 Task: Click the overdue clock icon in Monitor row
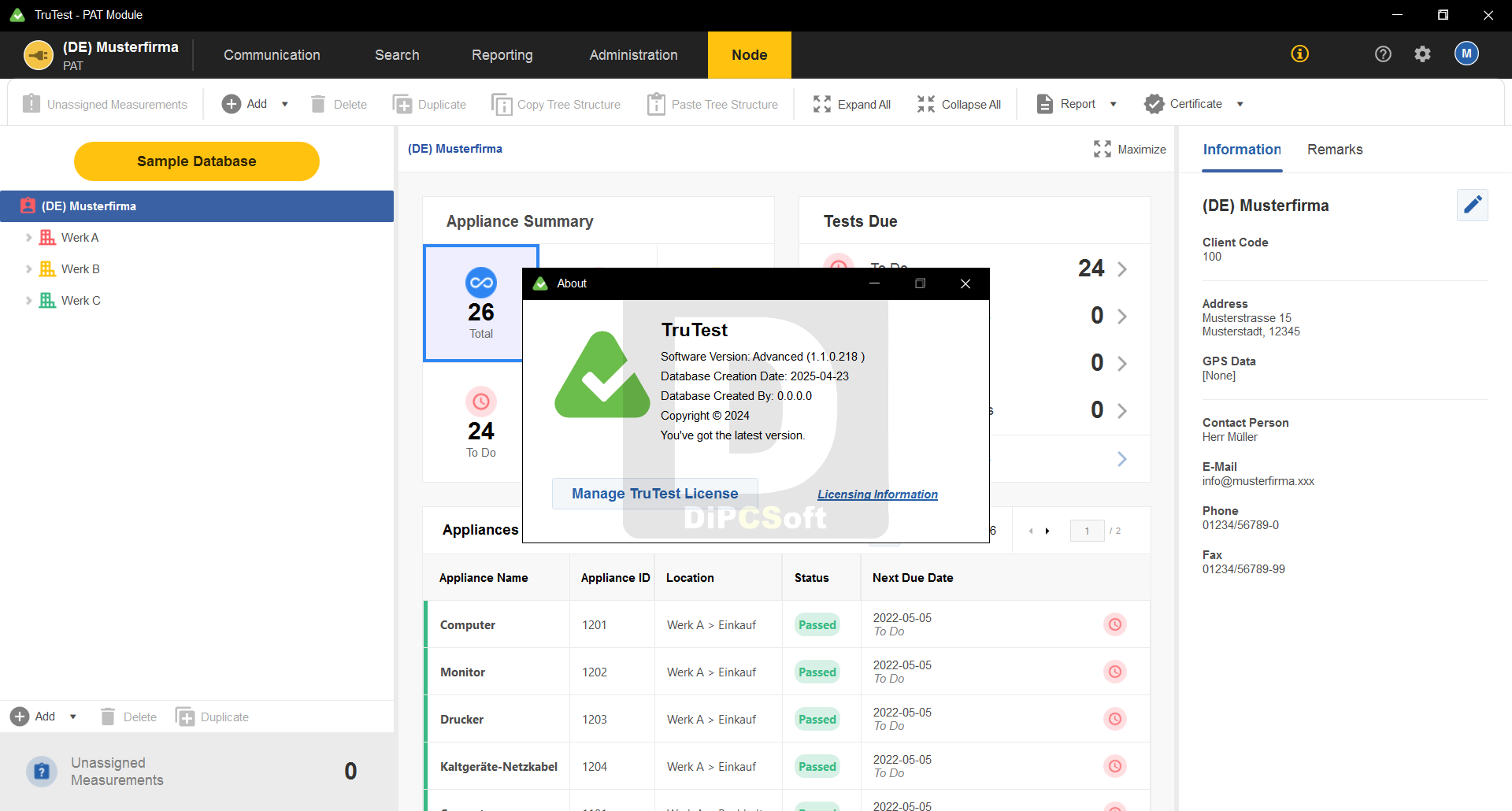point(1115,672)
